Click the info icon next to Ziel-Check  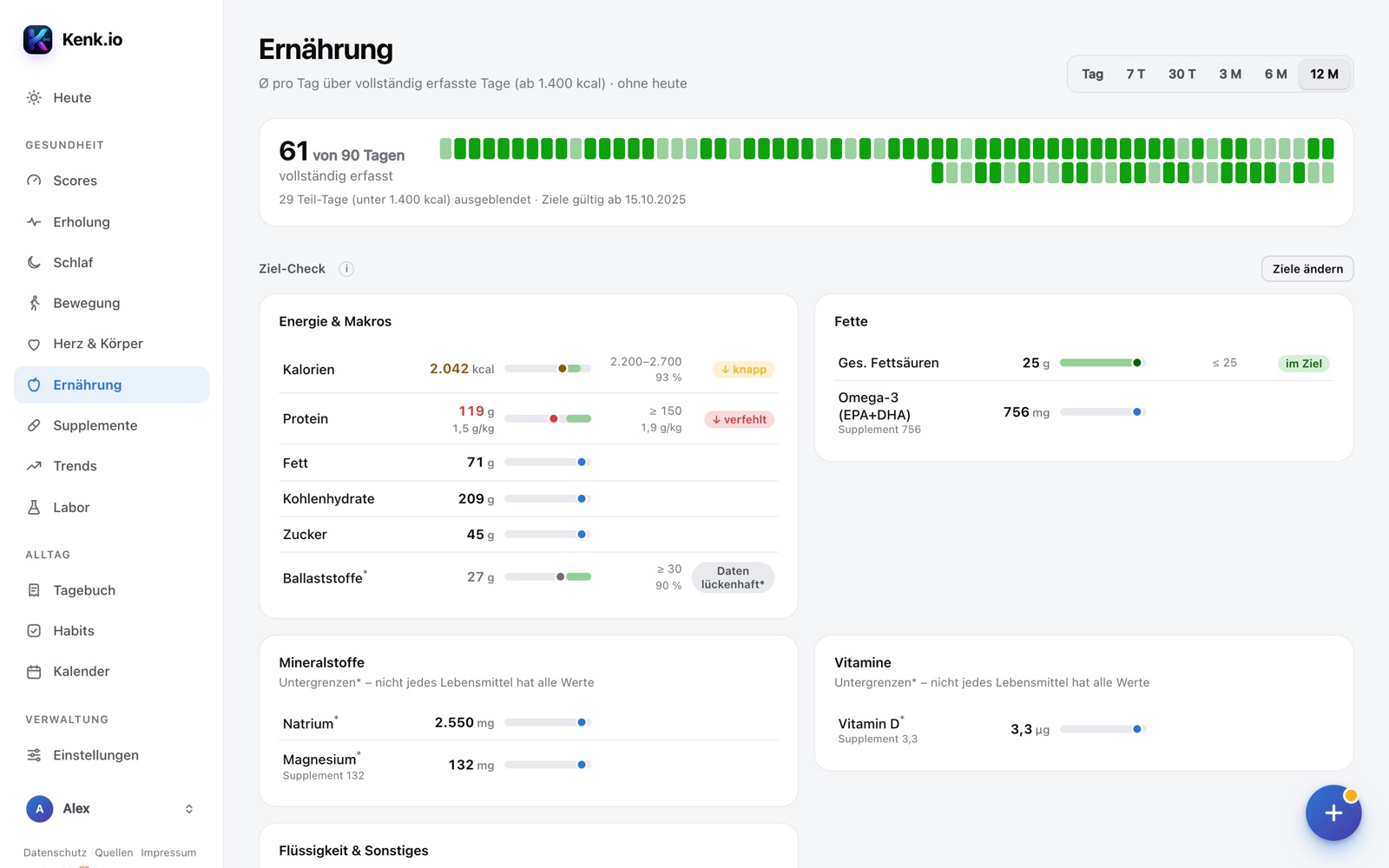tap(346, 269)
